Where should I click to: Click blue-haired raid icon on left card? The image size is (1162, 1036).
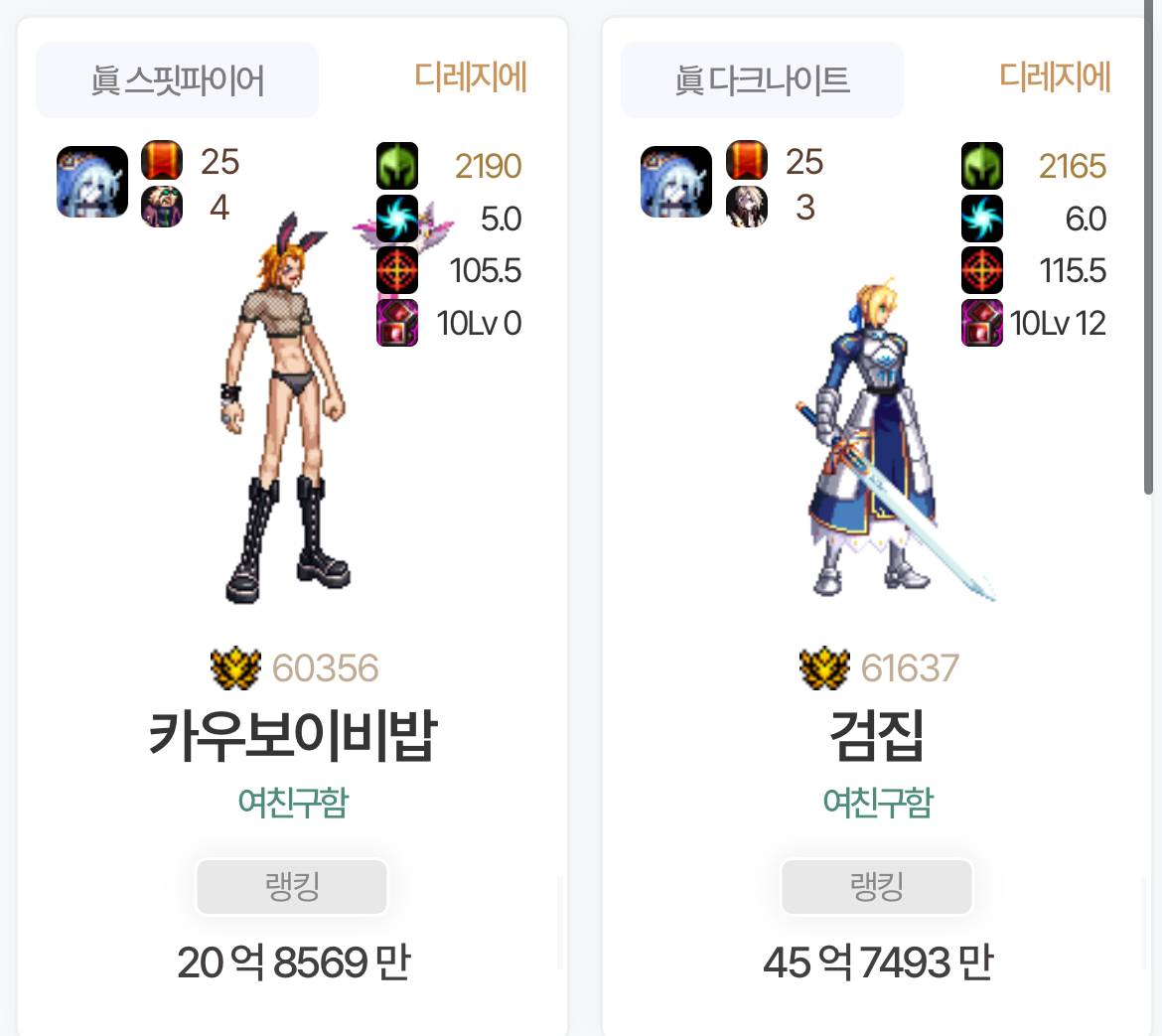[92, 182]
